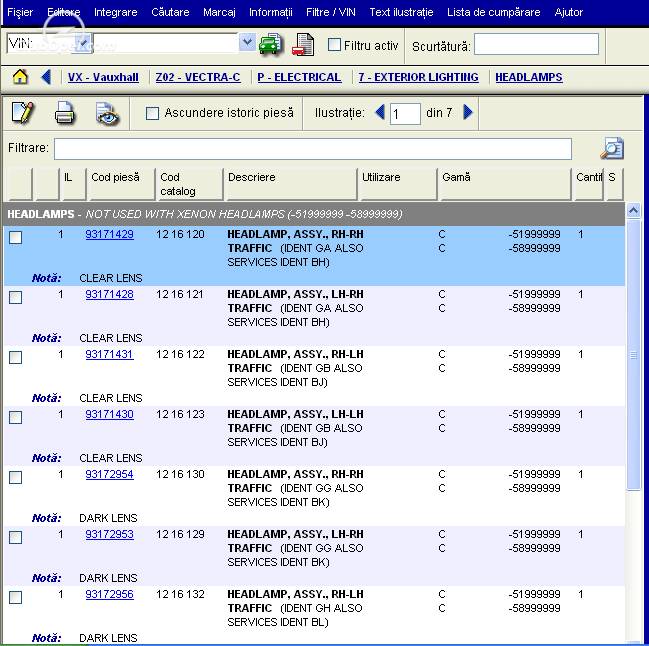This screenshot has height=646, width=649.
Task: Check the box for part 93171430
Action: point(16,418)
